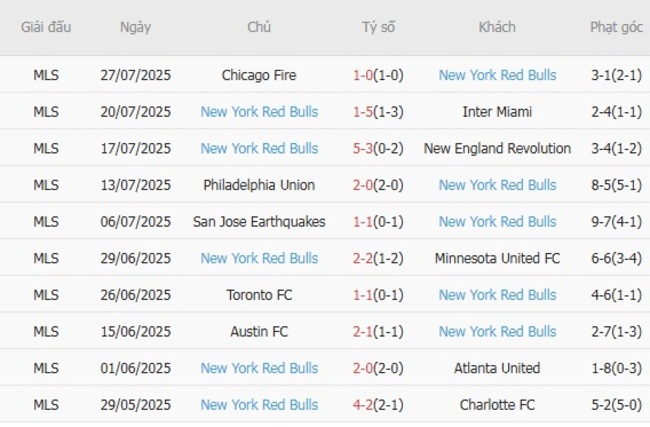Open the Austin FC team link
This screenshot has width=650, height=427.
[259, 331]
